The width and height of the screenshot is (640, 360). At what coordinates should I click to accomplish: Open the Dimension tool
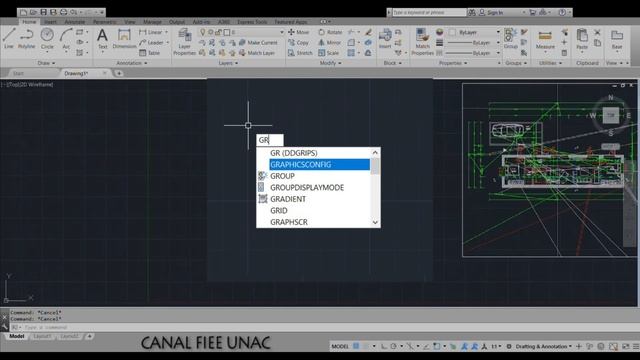coord(124,39)
